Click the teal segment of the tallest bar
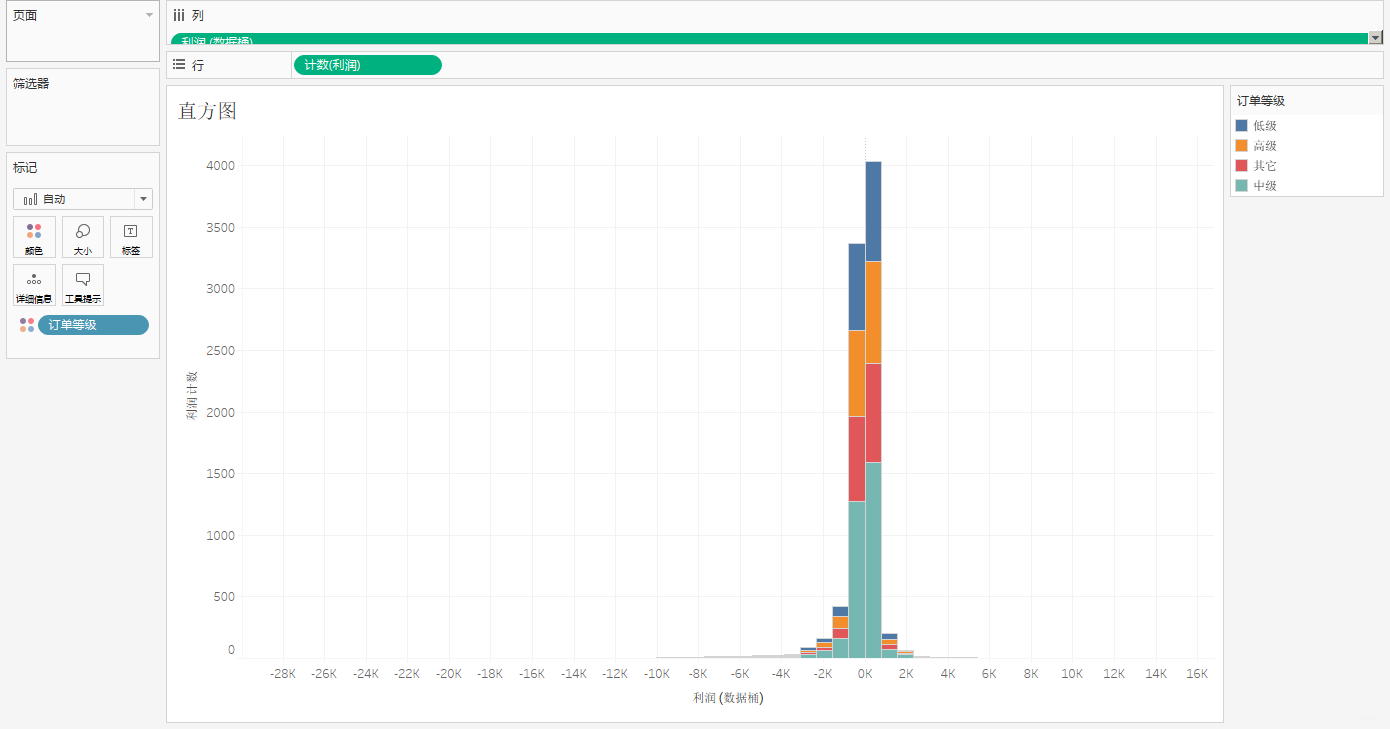Screen dimensions: 1390x729 (x=873, y=560)
